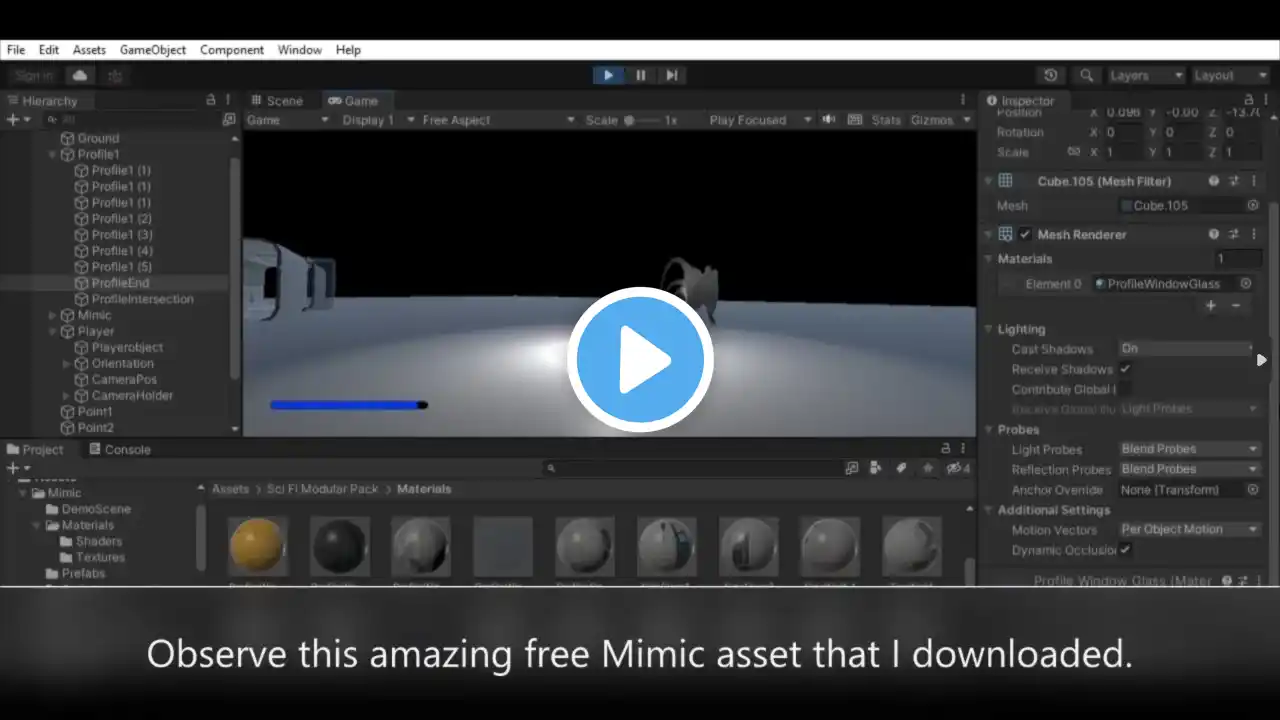
Task: Lock the Inspector panel
Action: point(1250,100)
